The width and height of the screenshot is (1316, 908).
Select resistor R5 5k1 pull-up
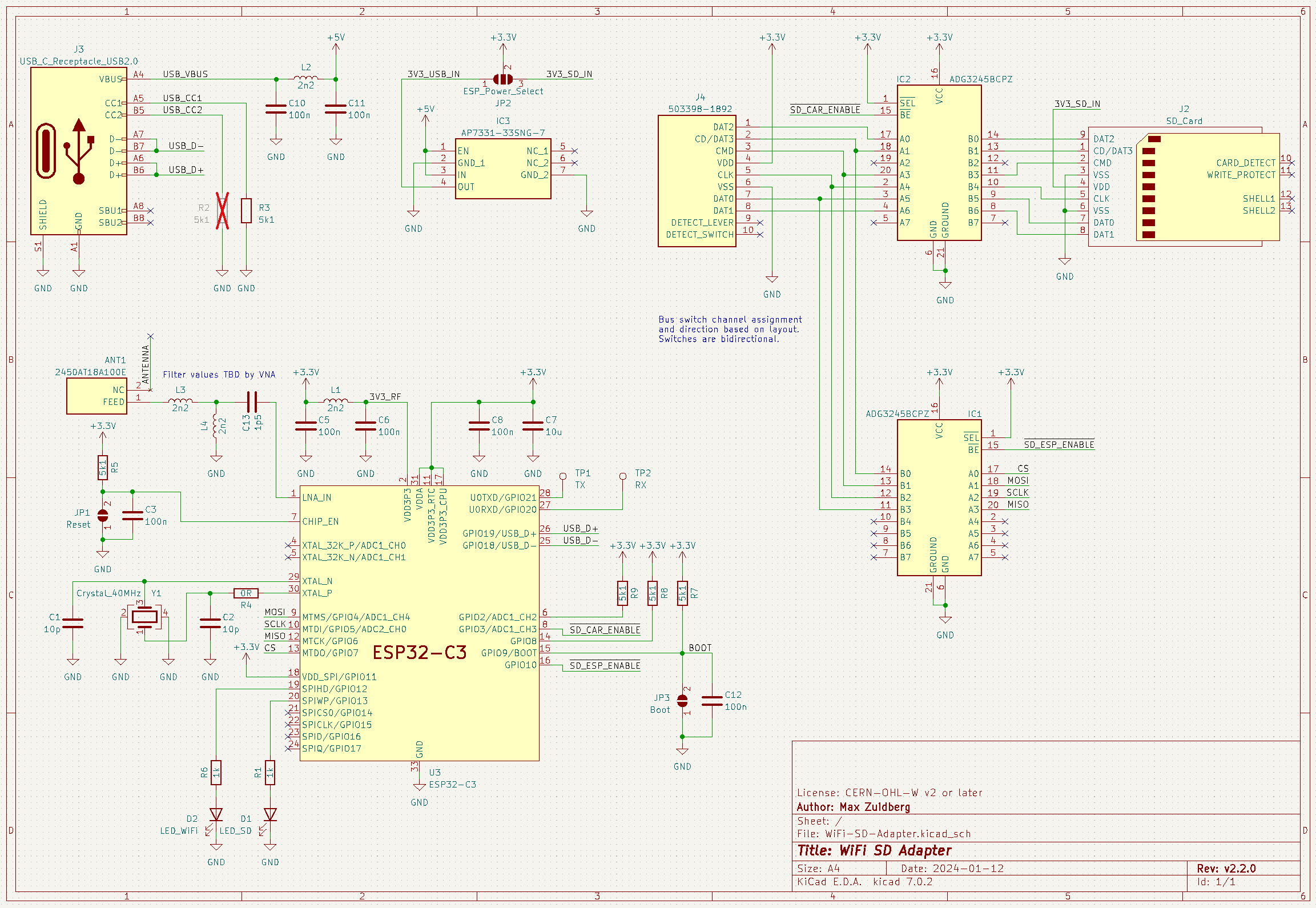click(x=103, y=468)
